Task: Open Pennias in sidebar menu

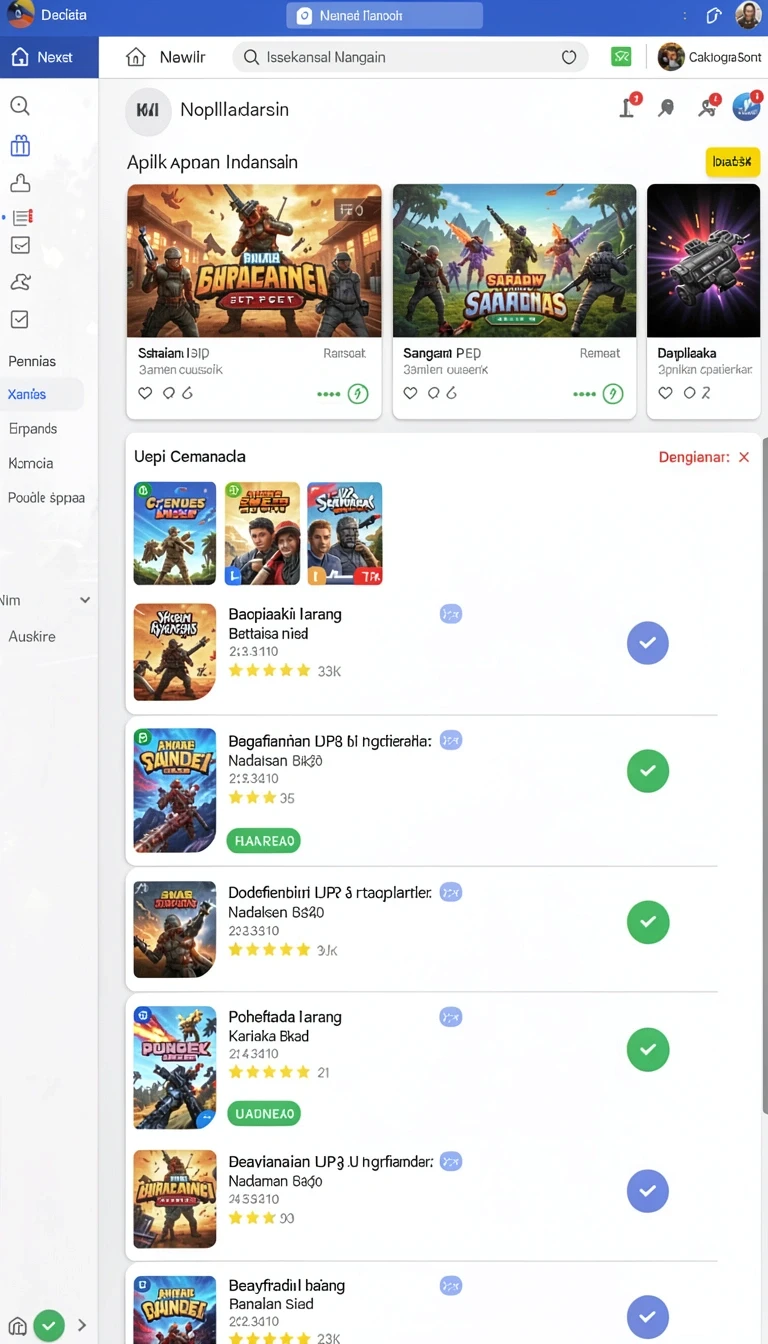Action: click(32, 361)
